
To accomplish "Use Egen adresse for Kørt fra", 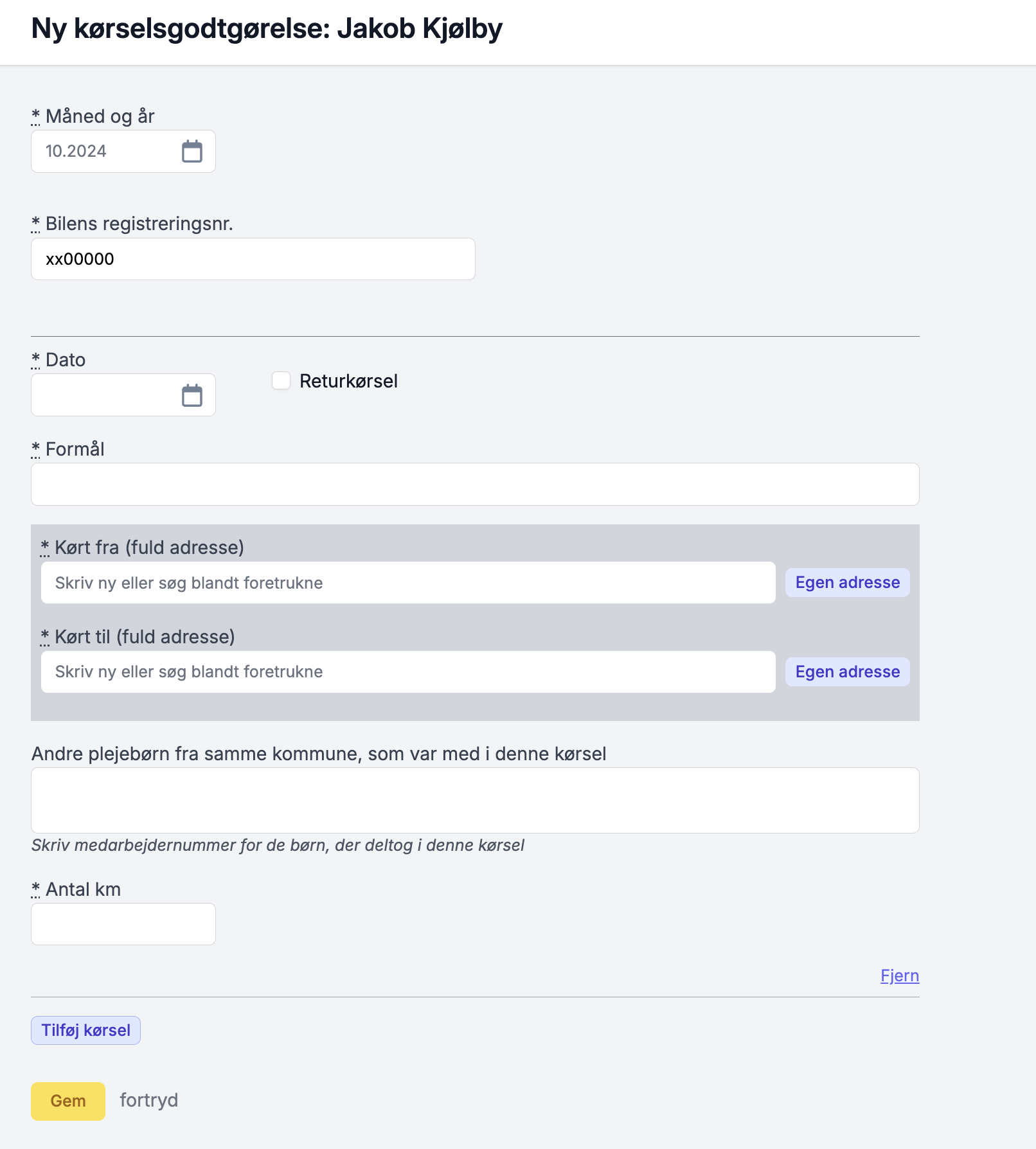I will click(x=847, y=583).
